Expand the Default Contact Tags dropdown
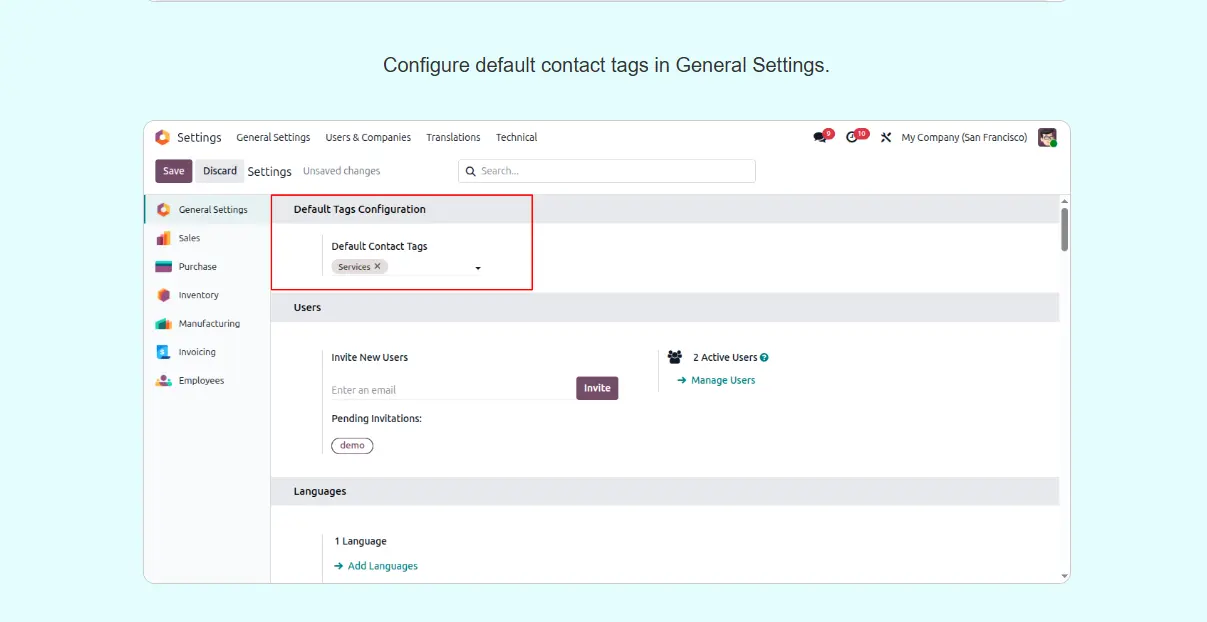Image resolution: width=1207 pixels, height=622 pixels. (478, 268)
